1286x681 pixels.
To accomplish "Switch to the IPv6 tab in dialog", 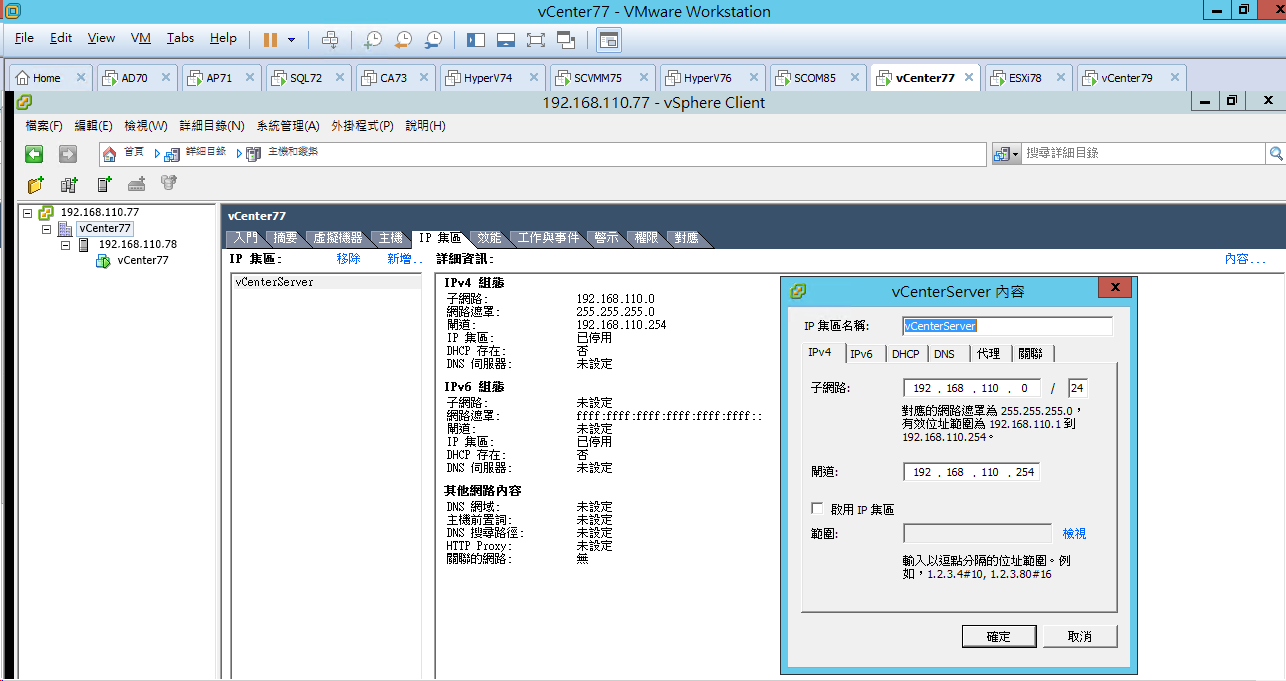I will tap(861, 353).
